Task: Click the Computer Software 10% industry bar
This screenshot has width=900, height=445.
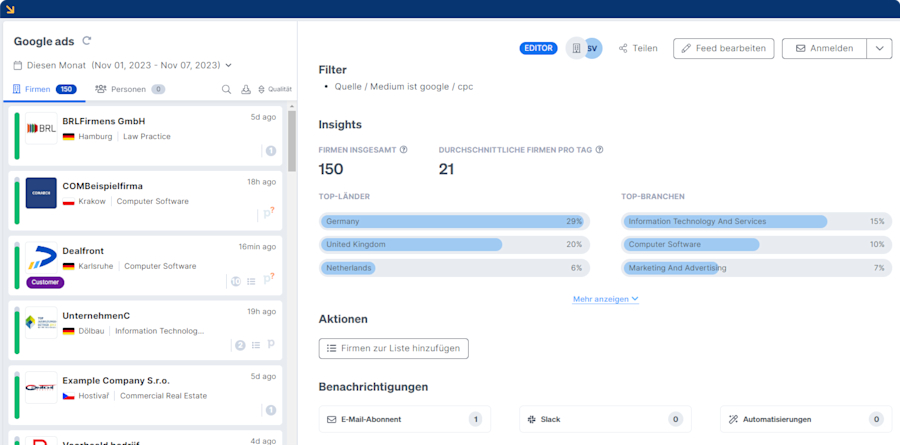Action: pos(757,244)
